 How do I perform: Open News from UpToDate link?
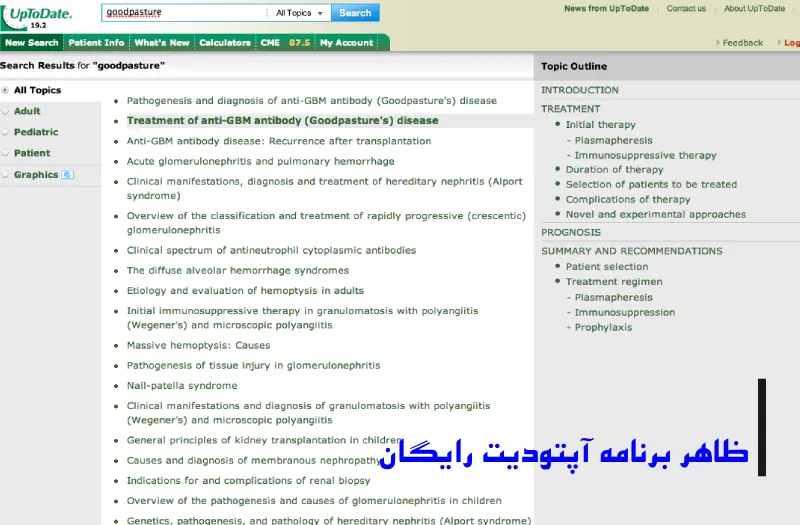point(607,8)
